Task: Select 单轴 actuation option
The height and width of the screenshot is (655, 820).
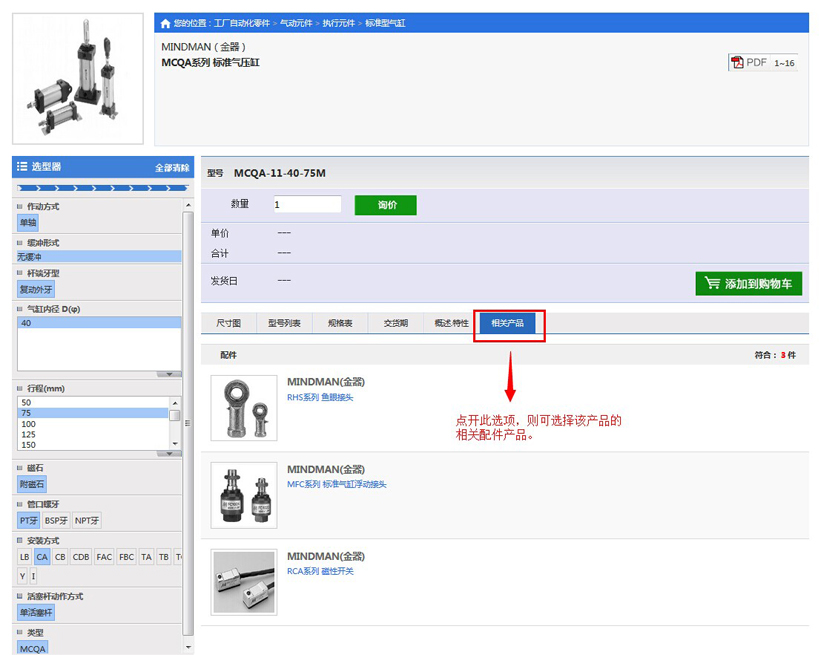Action: pyautogui.click(x=28, y=223)
